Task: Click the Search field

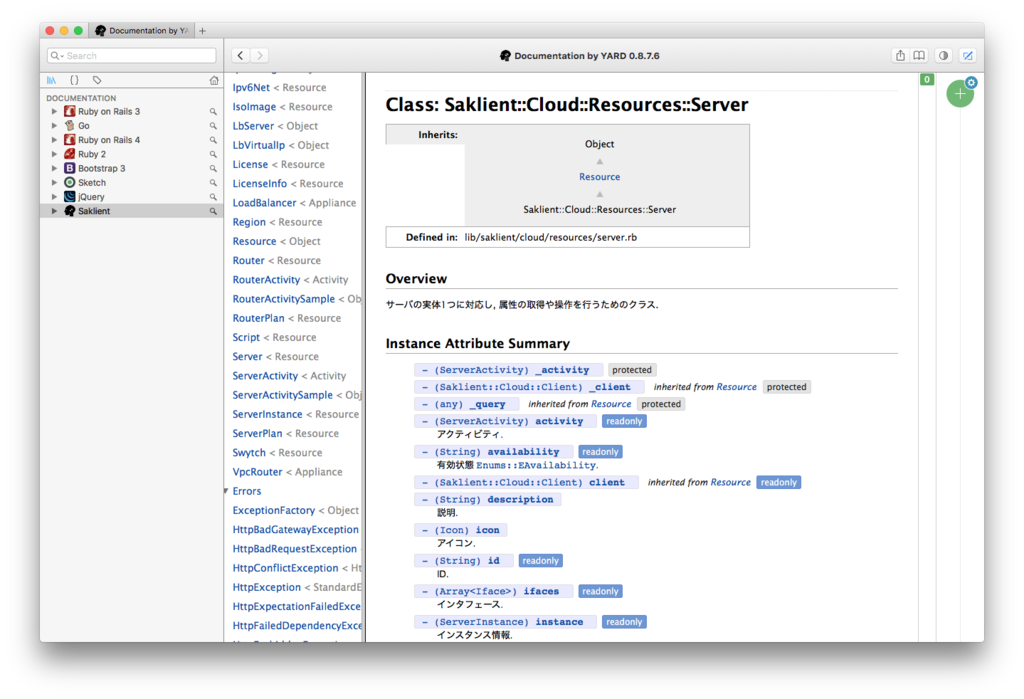Action: pos(131,56)
